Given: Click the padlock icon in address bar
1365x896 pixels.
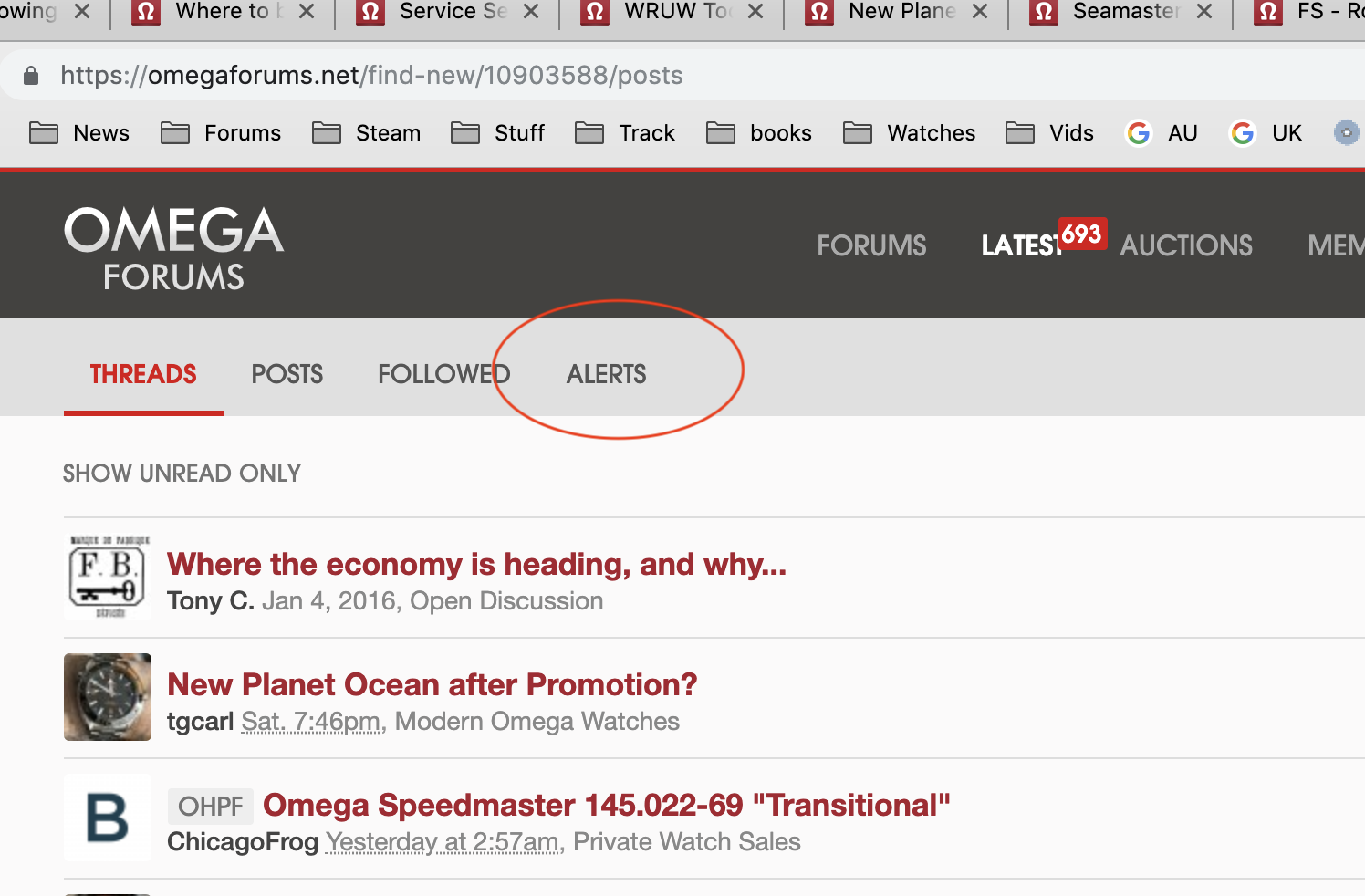Looking at the screenshot, I should pos(31,76).
